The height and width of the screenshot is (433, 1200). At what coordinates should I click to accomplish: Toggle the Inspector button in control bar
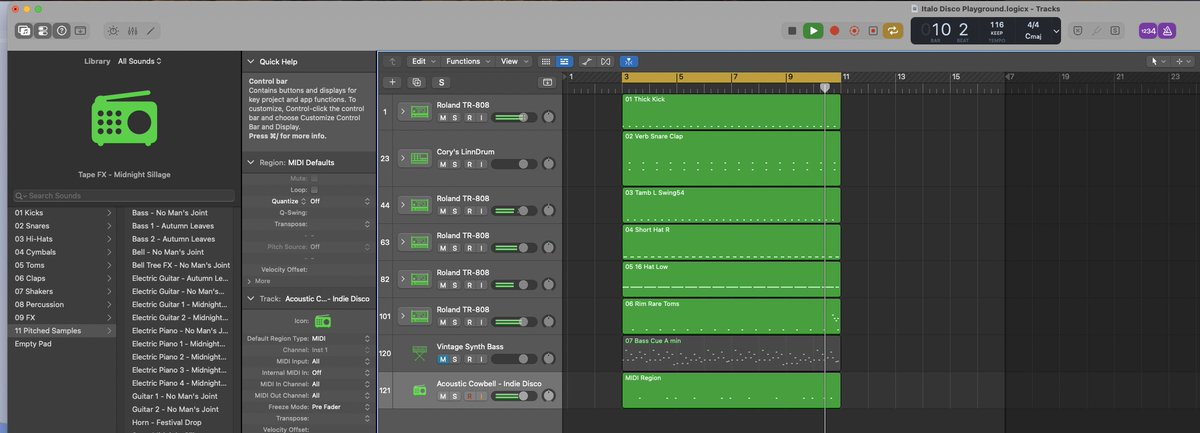tap(43, 31)
